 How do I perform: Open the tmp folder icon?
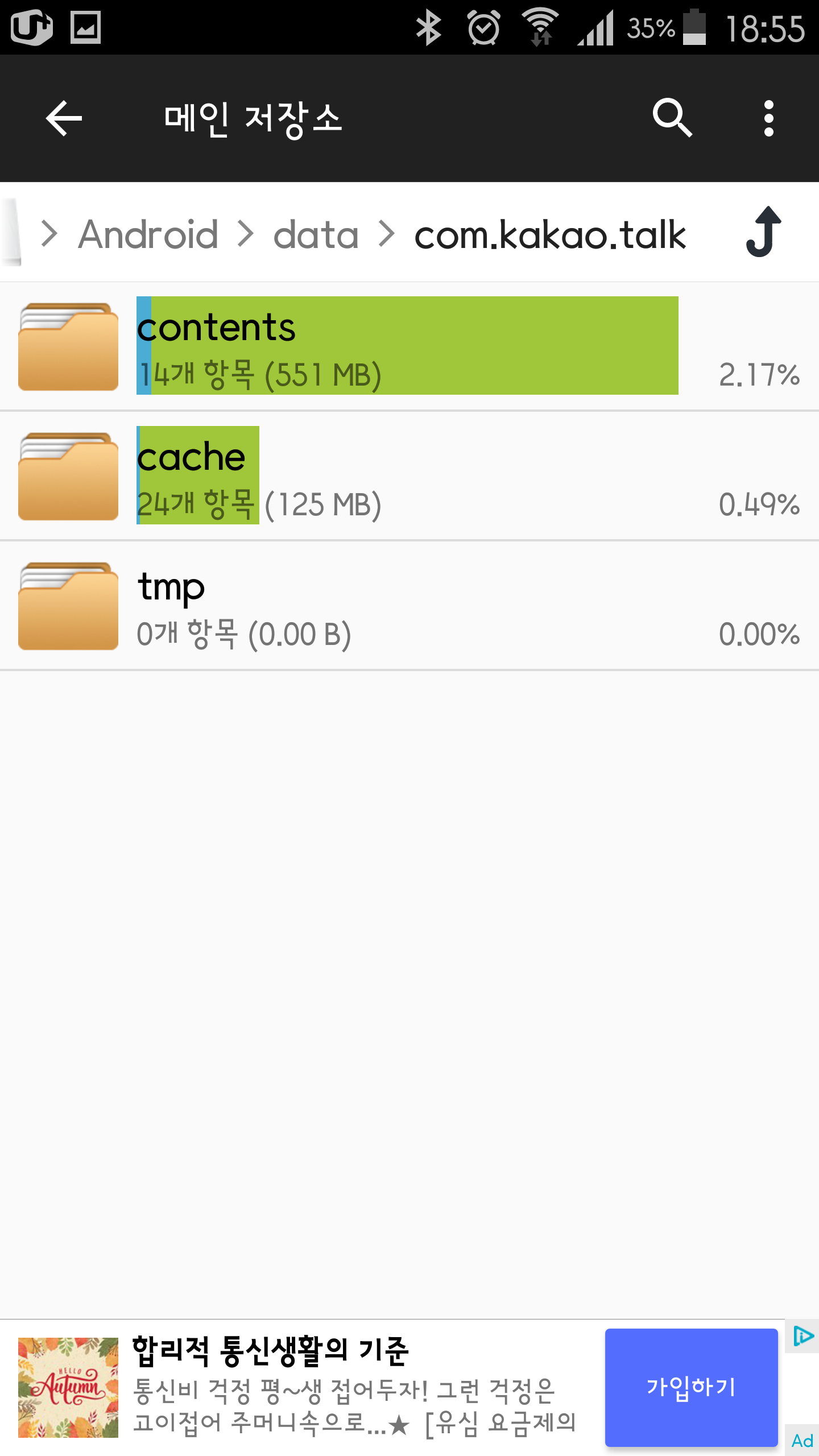[68, 606]
